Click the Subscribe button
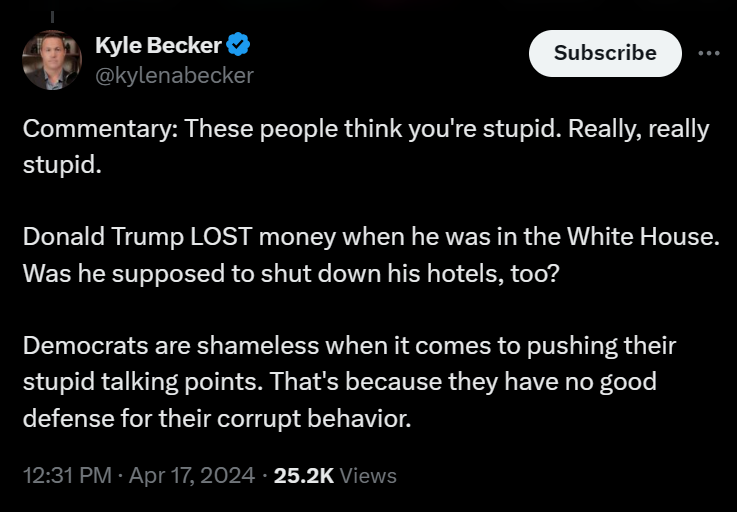This screenshot has width=737, height=512. (604, 53)
